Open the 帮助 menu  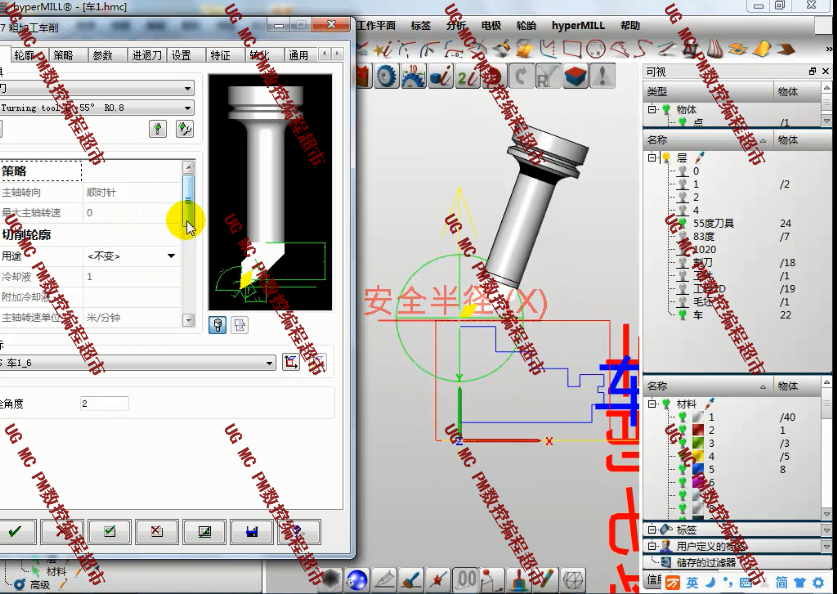pyautogui.click(x=630, y=26)
